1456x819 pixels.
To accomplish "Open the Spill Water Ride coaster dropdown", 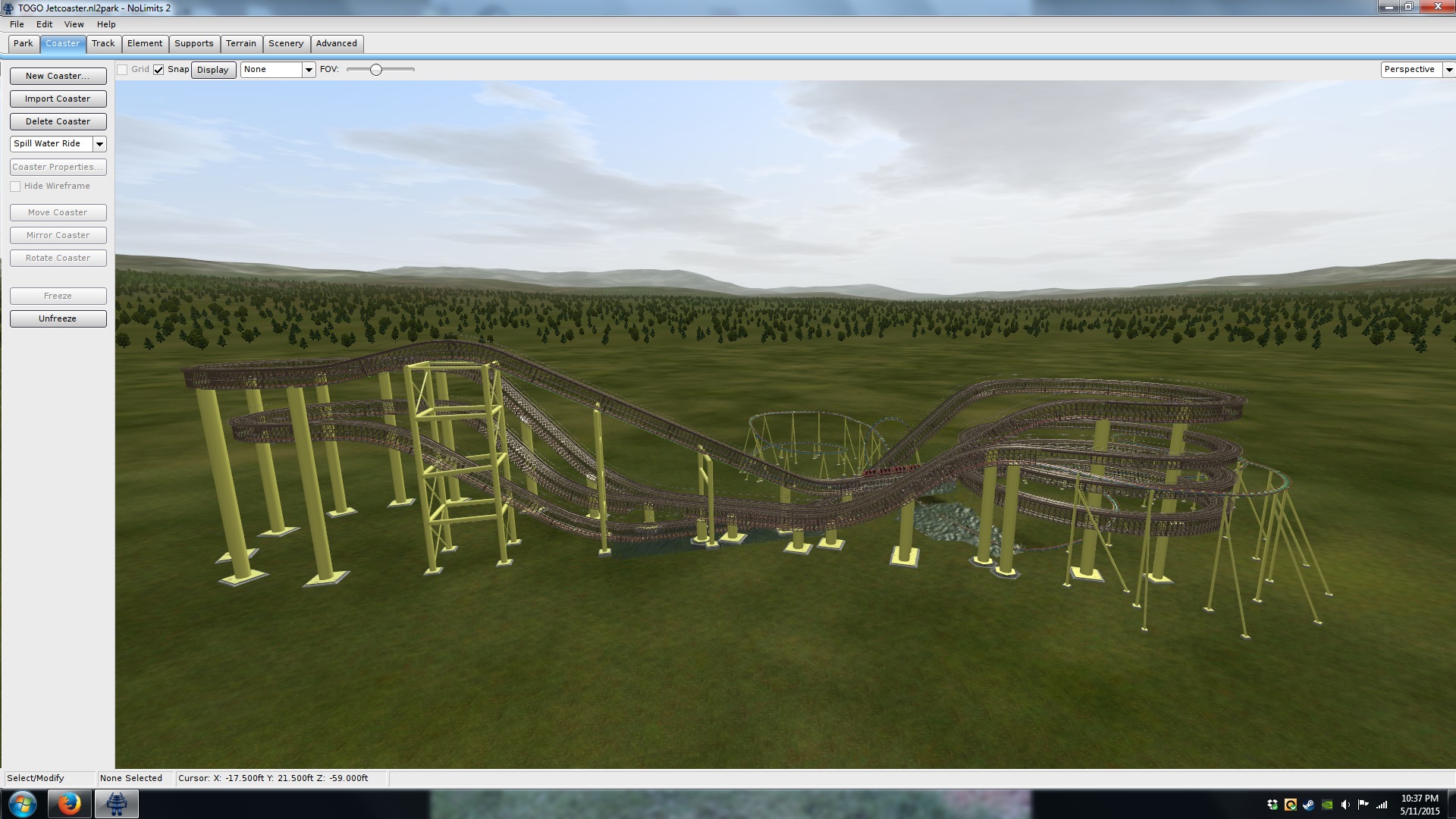I will tap(99, 144).
